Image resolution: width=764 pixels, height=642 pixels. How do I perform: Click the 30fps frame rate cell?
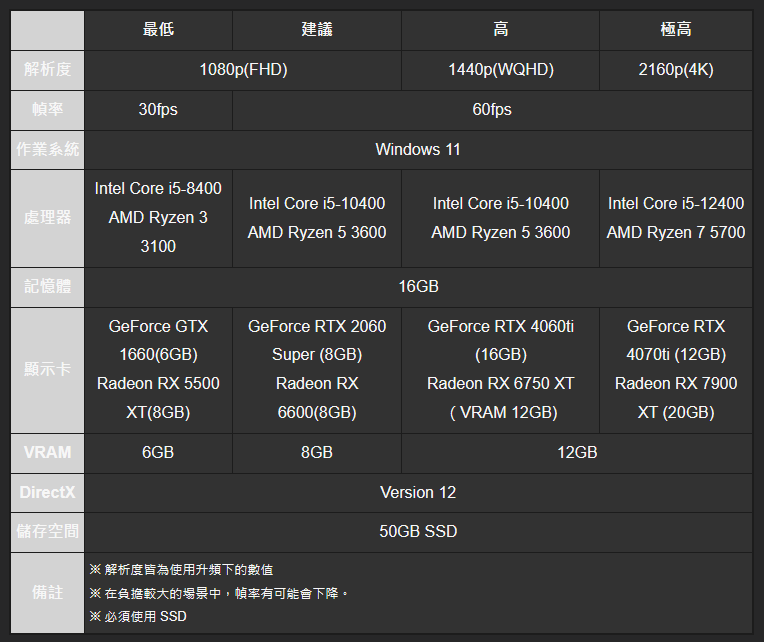click(158, 110)
